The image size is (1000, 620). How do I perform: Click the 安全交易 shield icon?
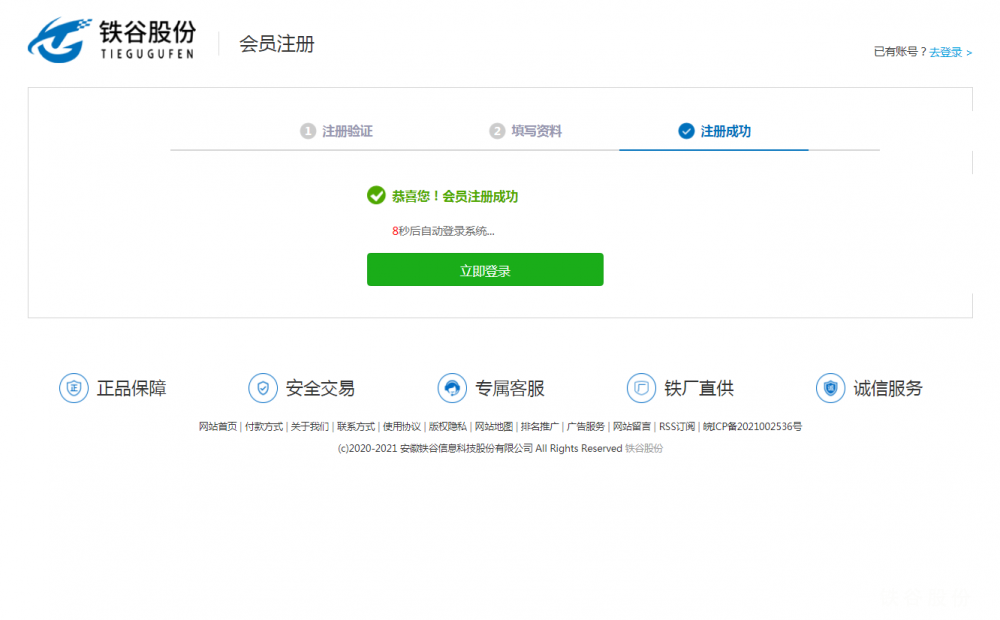coord(263,388)
